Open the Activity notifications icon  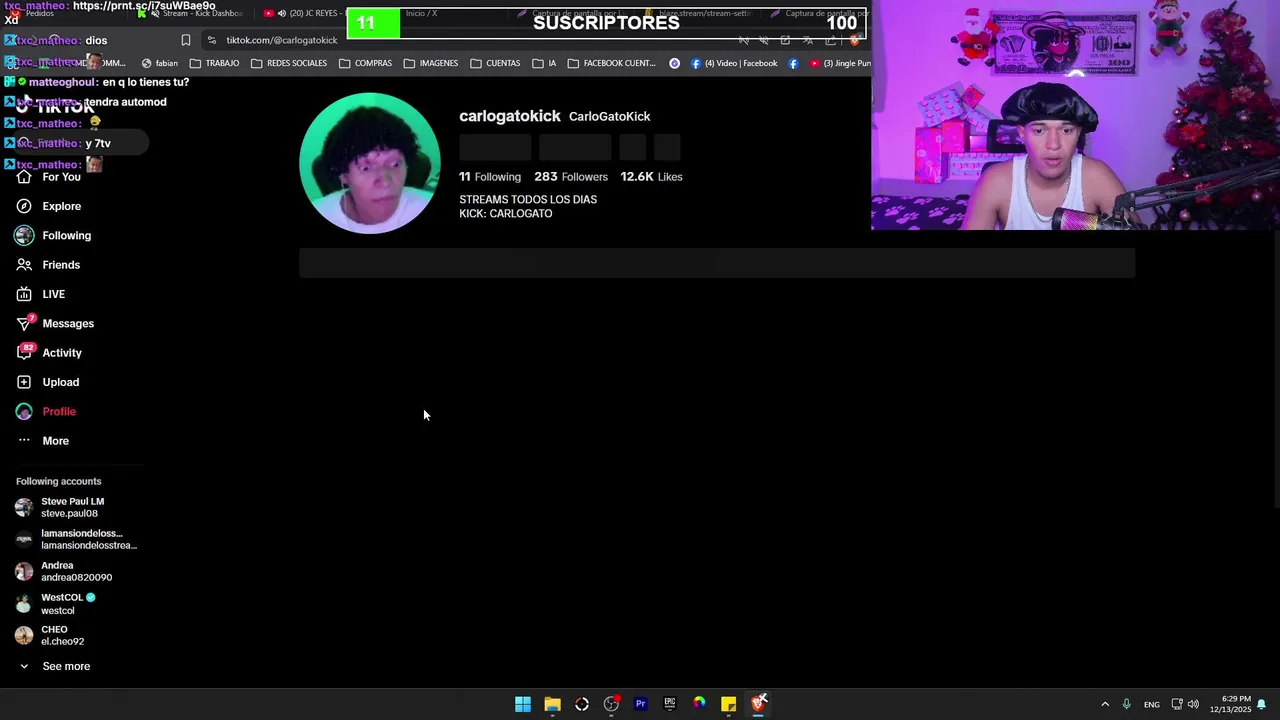(x=24, y=353)
